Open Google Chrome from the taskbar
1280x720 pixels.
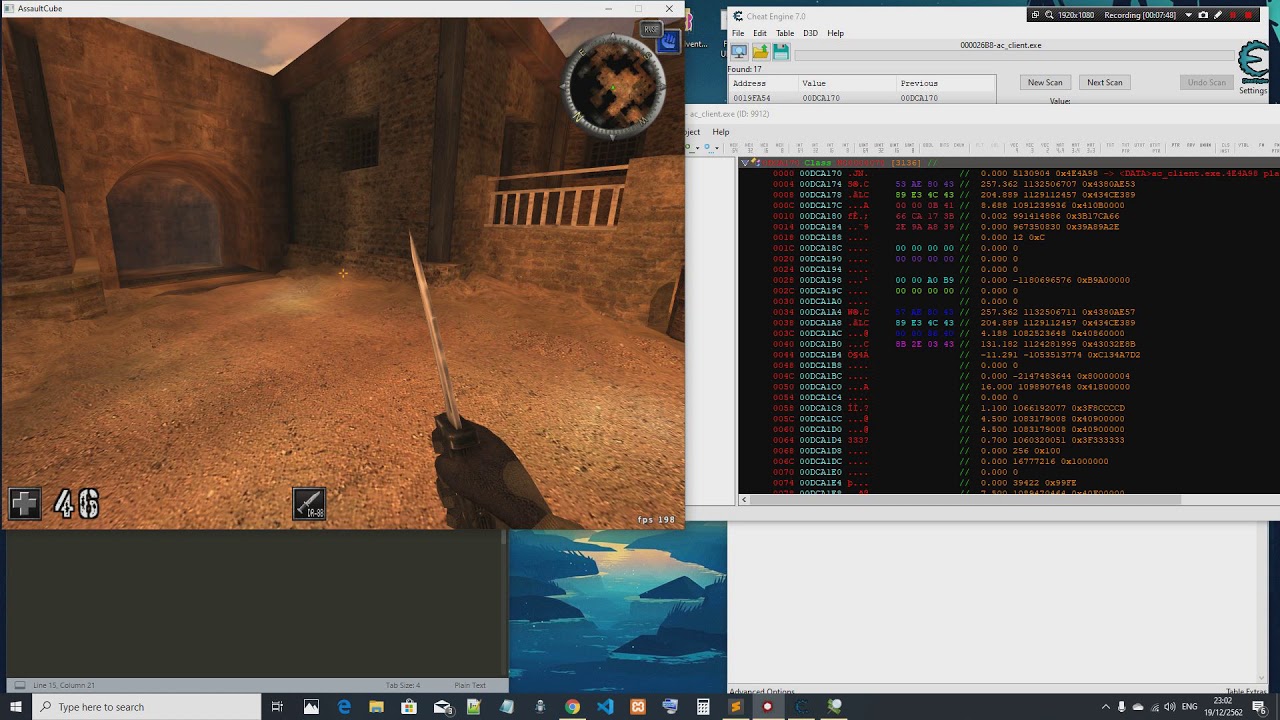point(572,707)
